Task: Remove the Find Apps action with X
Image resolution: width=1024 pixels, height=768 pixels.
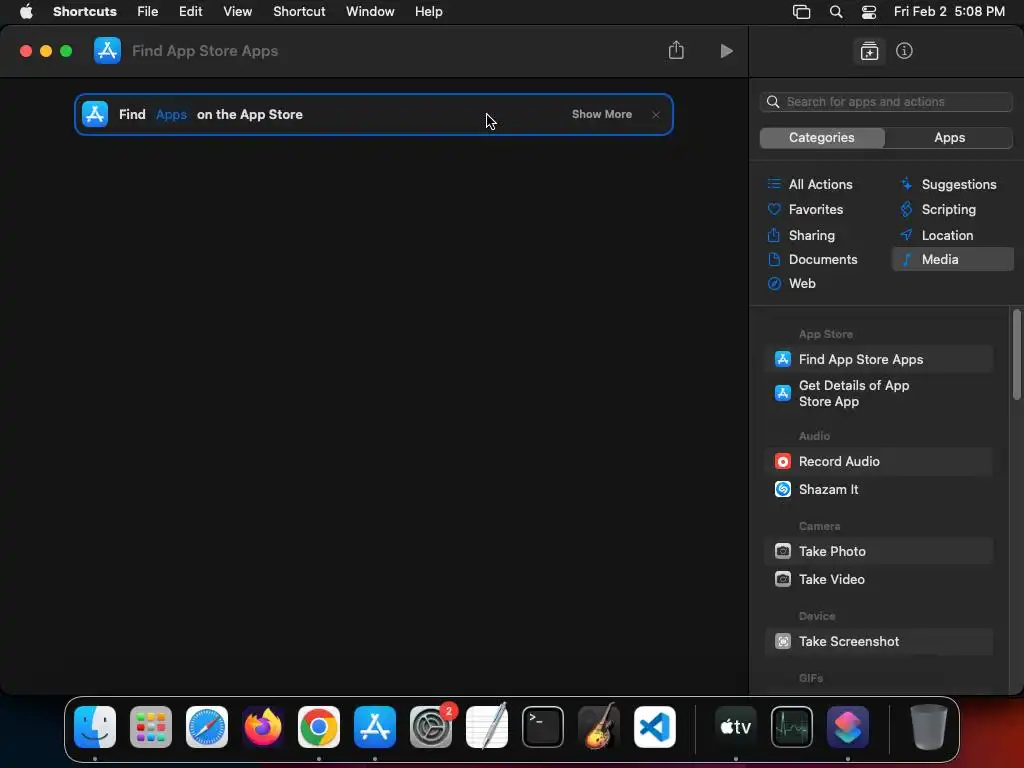Action: (656, 115)
